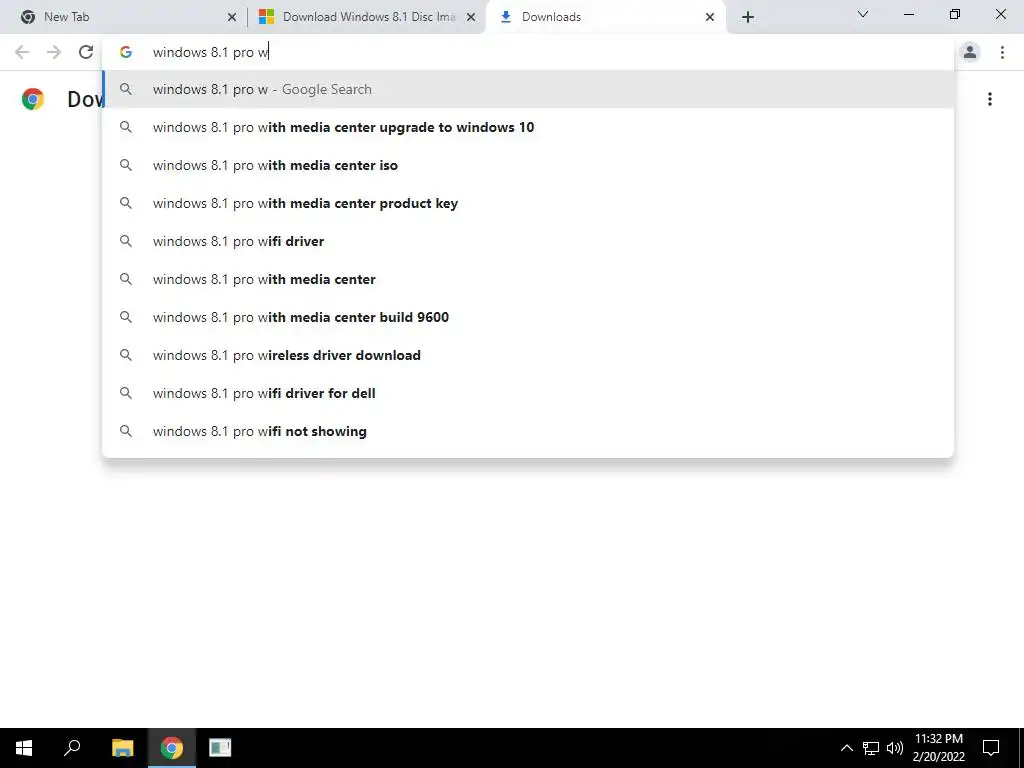Open the Chrome profile avatar menu
1024x768 pixels.
970,52
